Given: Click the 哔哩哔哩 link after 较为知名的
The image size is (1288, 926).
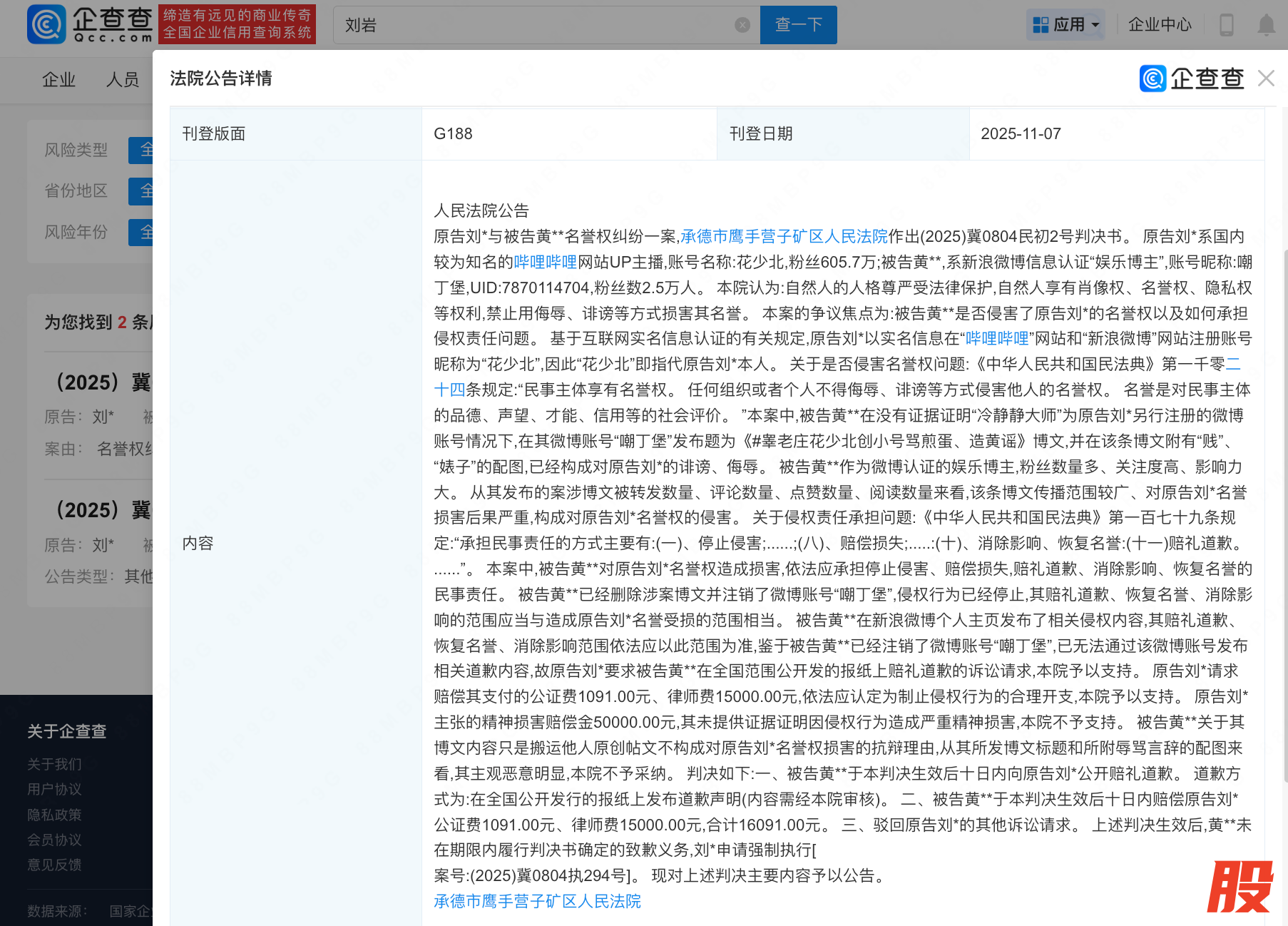Looking at the screenshot, I should pos(545,262).
